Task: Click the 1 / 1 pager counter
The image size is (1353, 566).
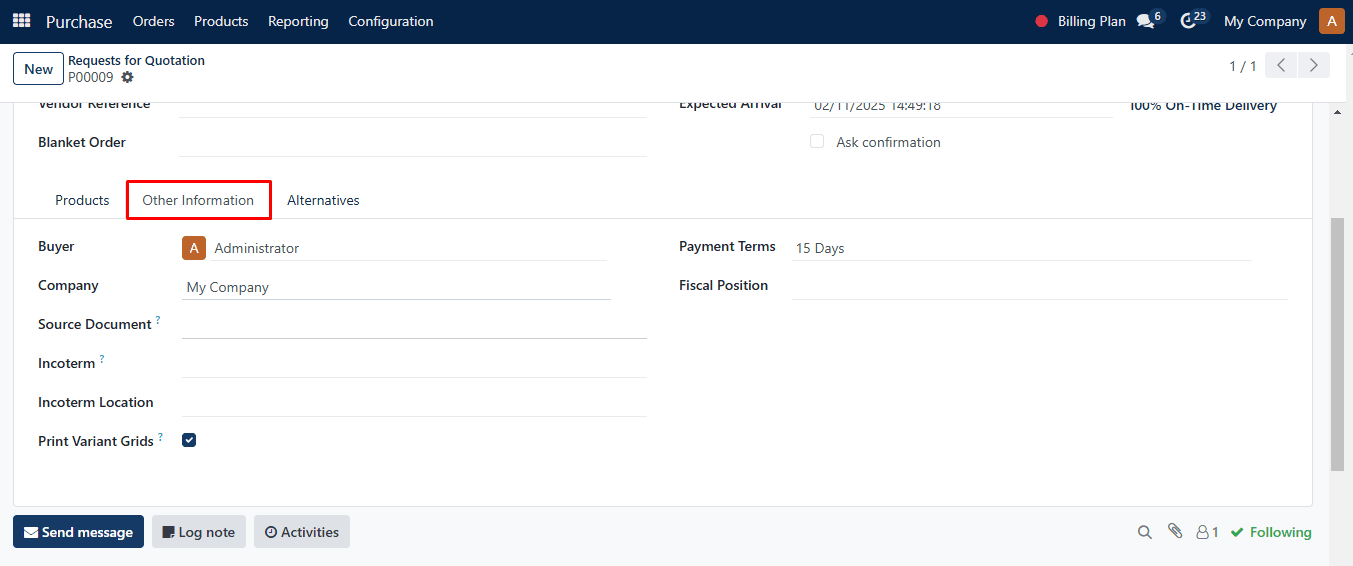Action: [1243, 66]
